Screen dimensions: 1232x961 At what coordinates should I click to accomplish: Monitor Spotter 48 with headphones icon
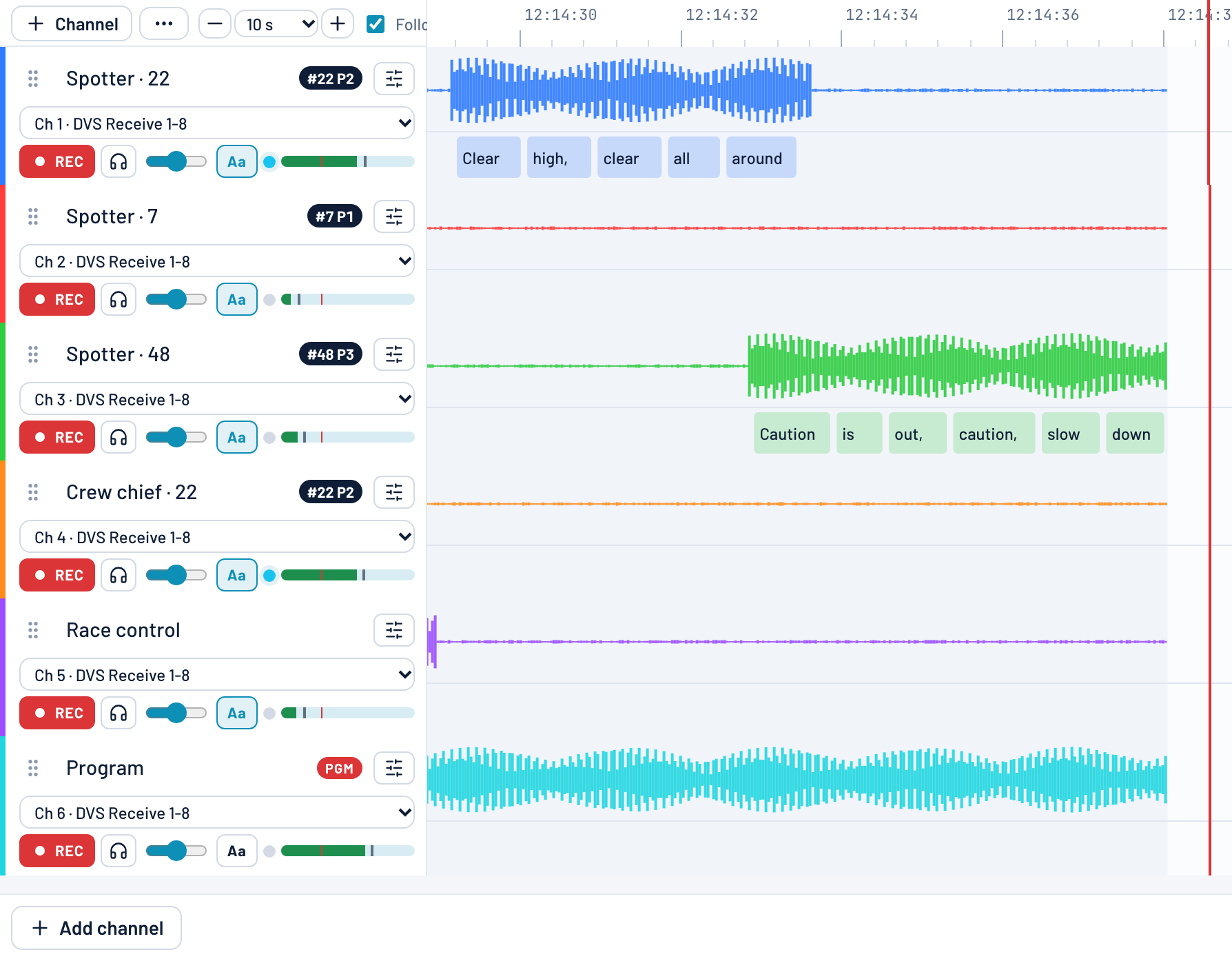119,437
